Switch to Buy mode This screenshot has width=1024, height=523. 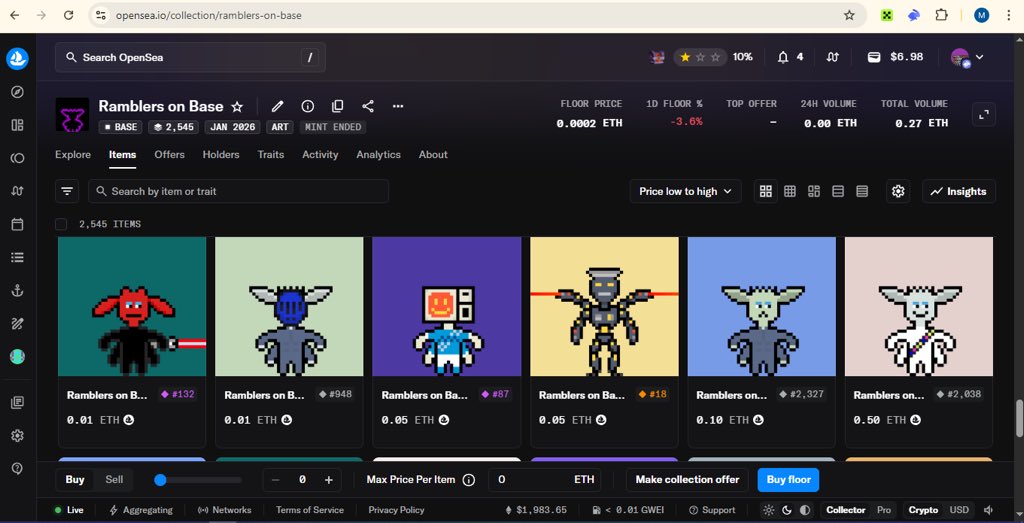75,480
